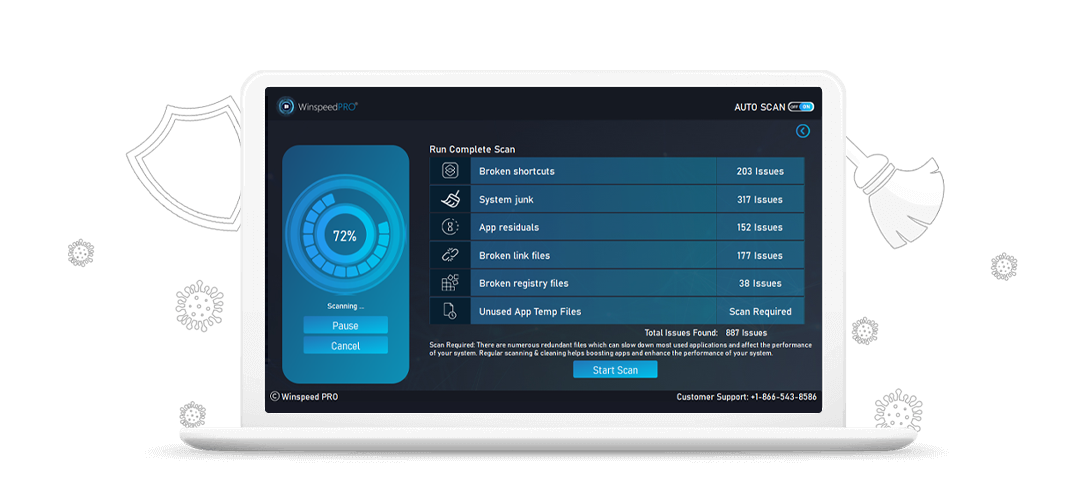Click the back arrow circle icon
Viewport: 1080px width, 483px height.
pyautogui.click(x=802, y=131)
